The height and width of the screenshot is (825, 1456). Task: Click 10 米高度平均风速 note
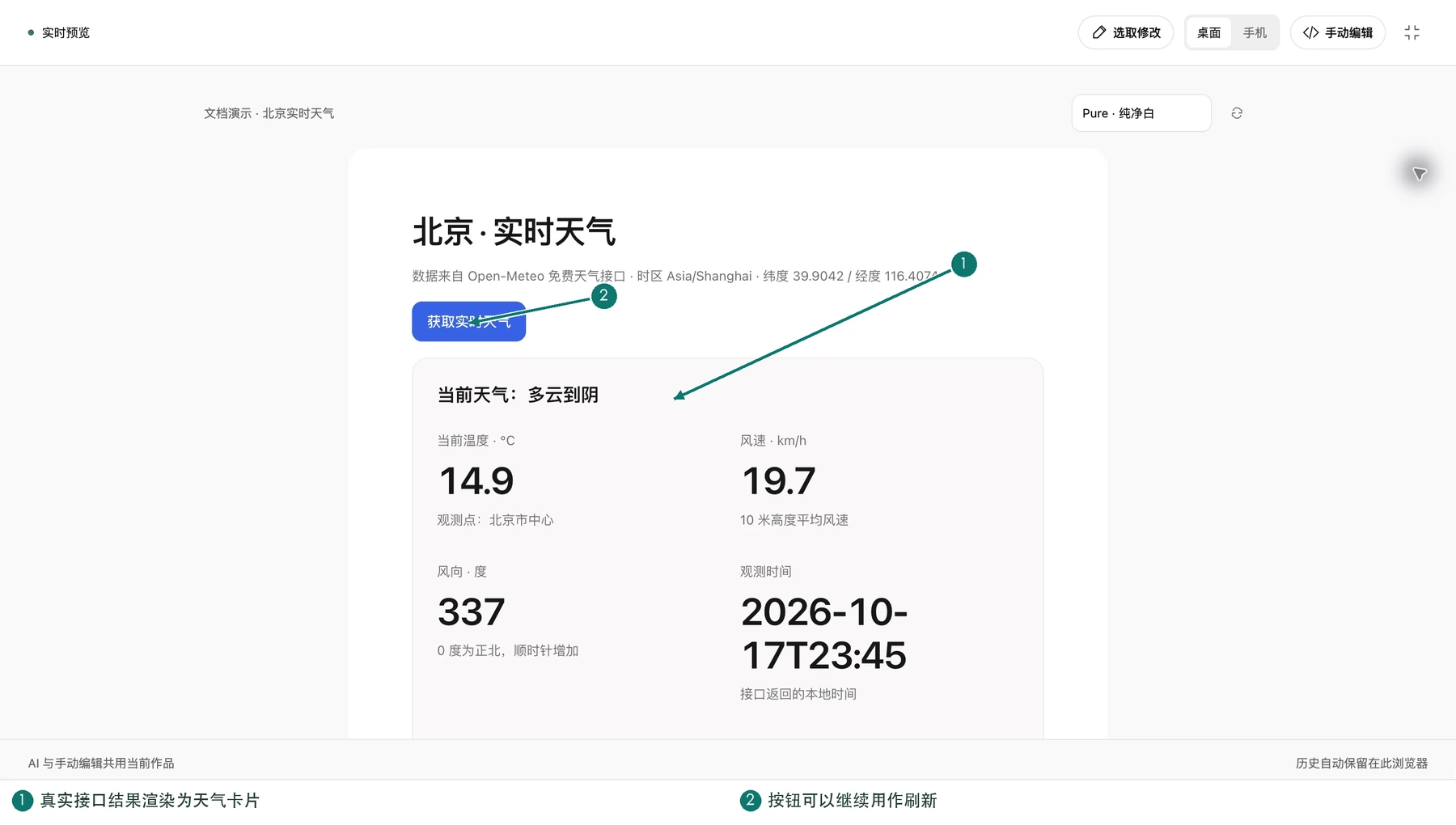[x=794, y=520]
